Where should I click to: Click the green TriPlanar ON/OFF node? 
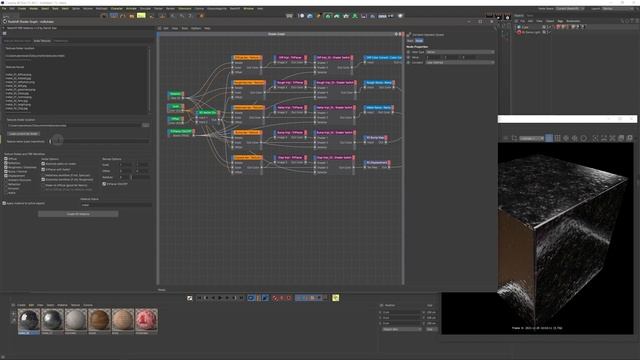pos(181,133)
